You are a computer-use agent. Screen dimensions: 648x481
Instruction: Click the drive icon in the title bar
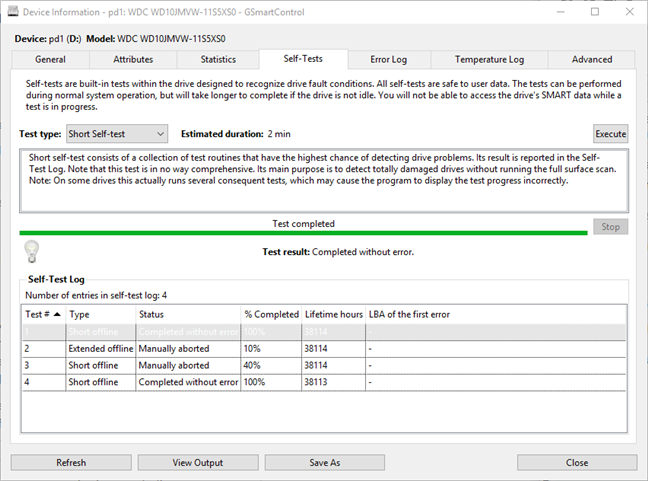click(13, 11)
